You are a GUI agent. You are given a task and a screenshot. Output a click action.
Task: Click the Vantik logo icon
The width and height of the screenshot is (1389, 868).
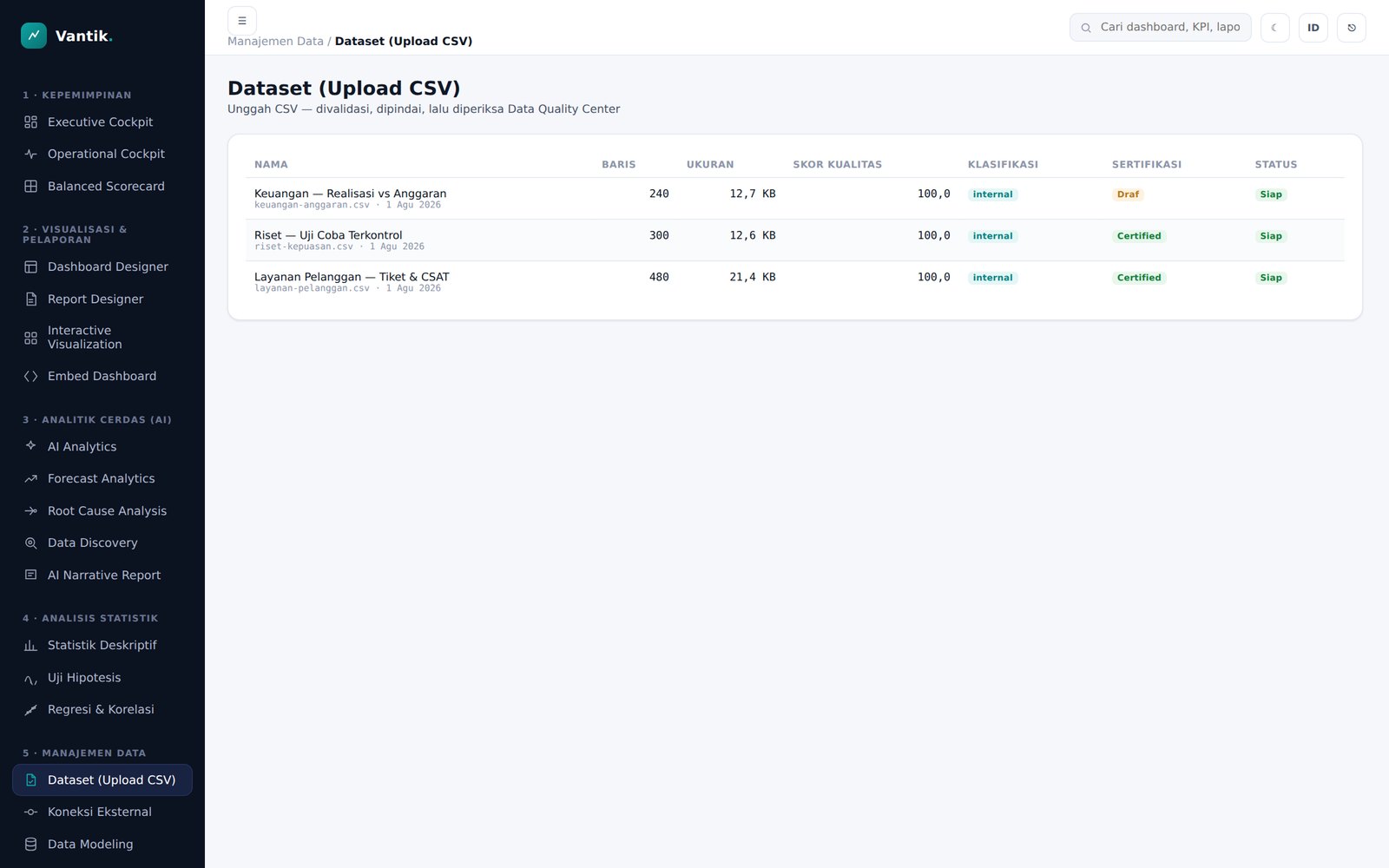pos(34,36)
